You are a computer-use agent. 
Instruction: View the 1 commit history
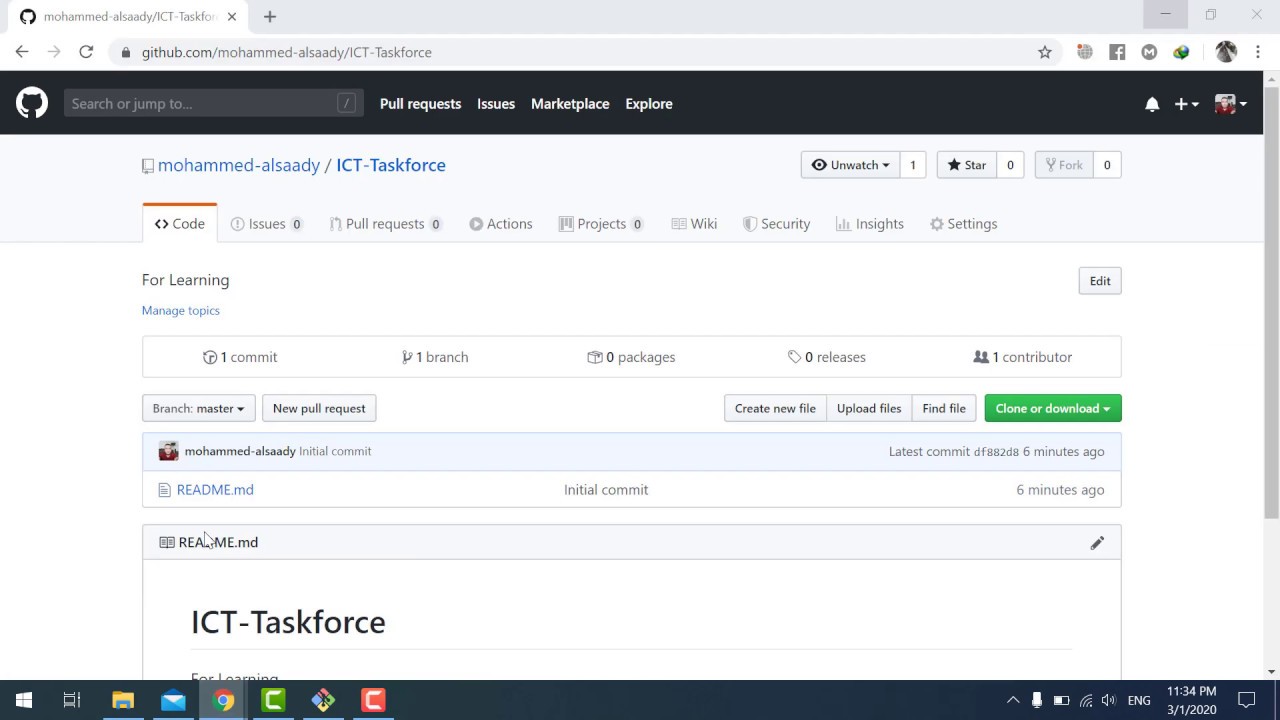(x=240, y=357)
